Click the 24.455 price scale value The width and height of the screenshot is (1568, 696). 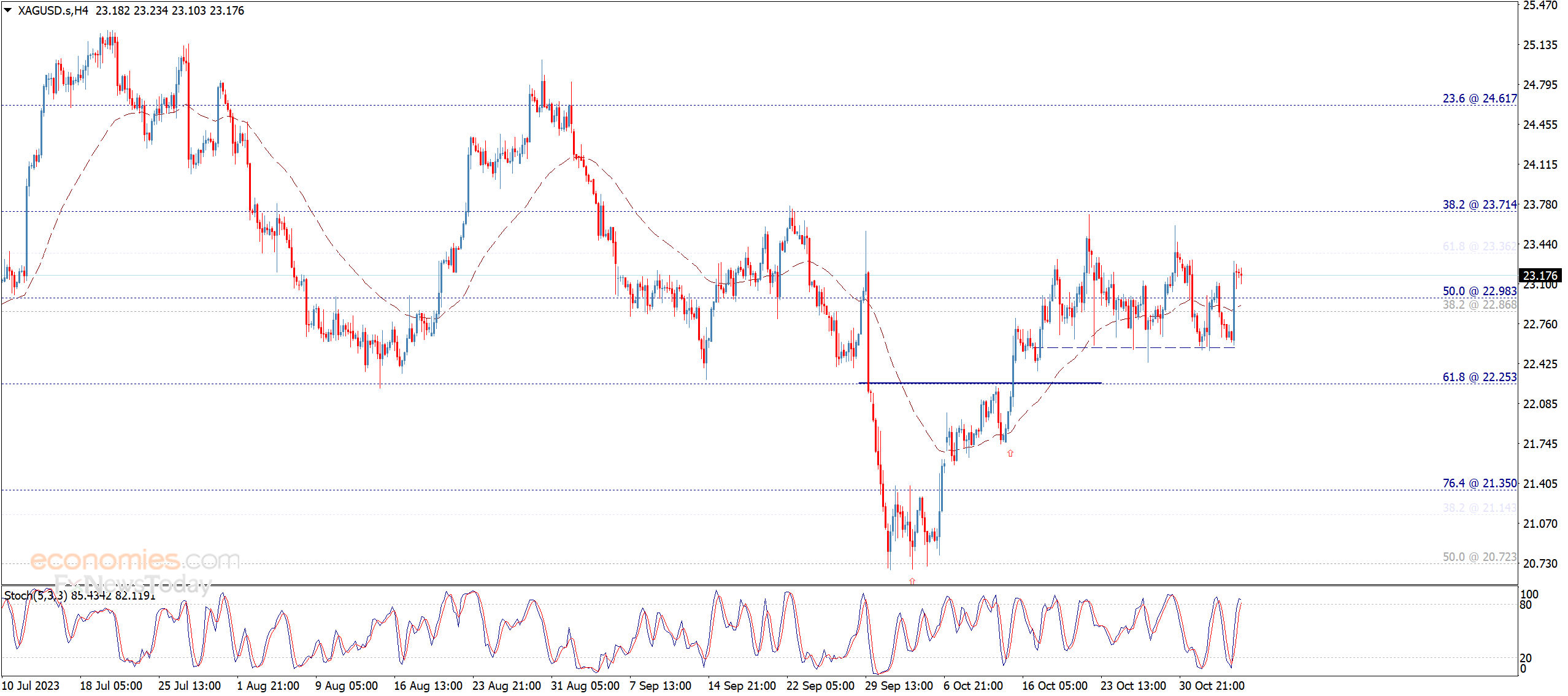point(1540,125)
